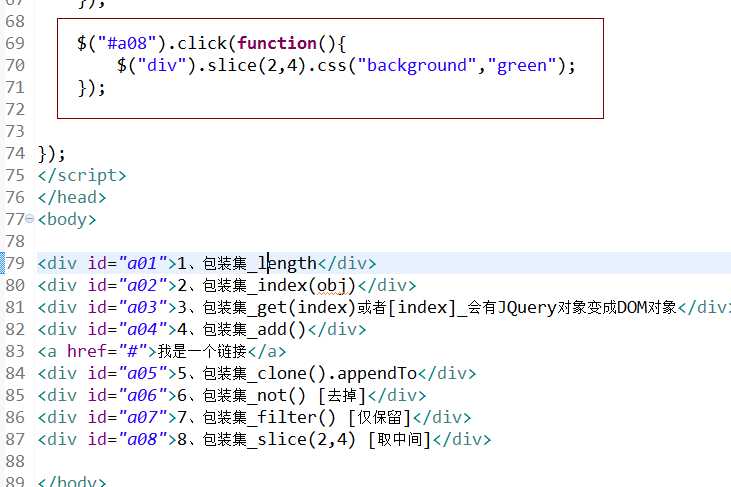Click 'not() [去掉]' text on line 85
Screen dimensions: 731x487
coord(311,395)
